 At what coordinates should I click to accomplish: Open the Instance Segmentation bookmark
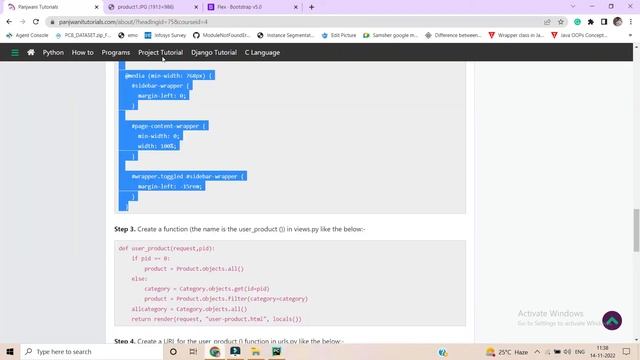286,36
